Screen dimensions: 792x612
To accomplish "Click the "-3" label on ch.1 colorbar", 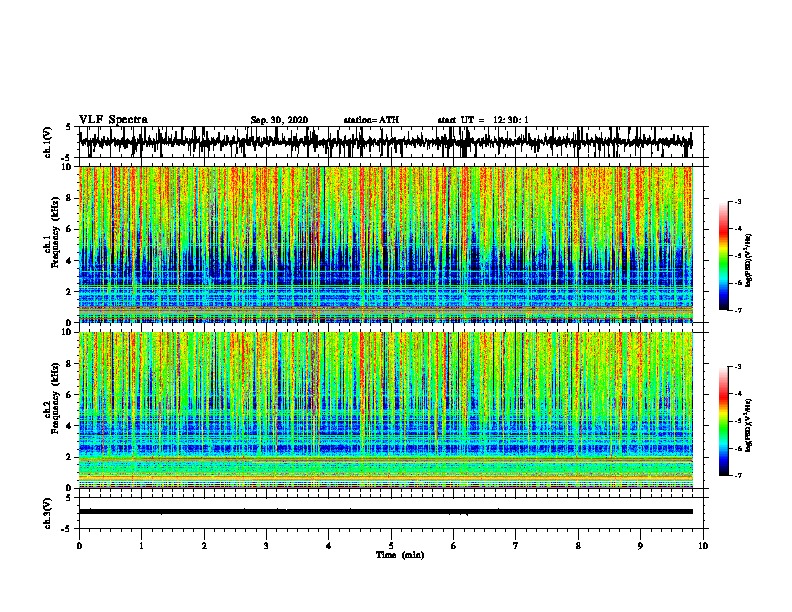I will click(x=738, y=202).
